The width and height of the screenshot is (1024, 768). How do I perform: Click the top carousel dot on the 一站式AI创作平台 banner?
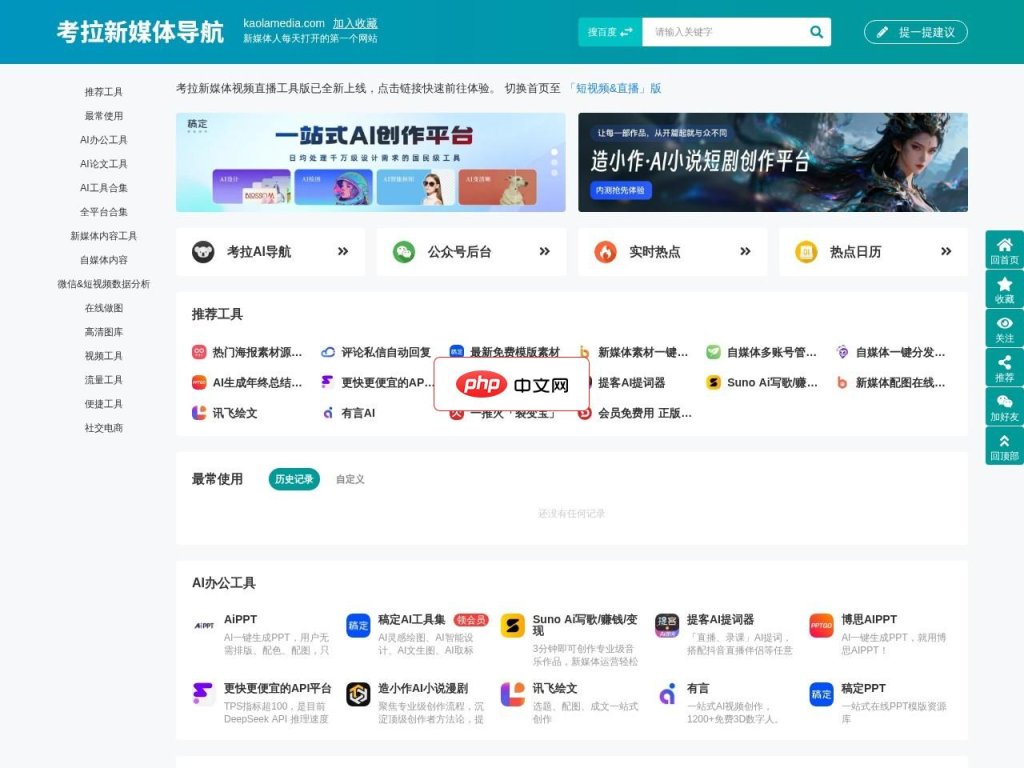tap(554, 152)
